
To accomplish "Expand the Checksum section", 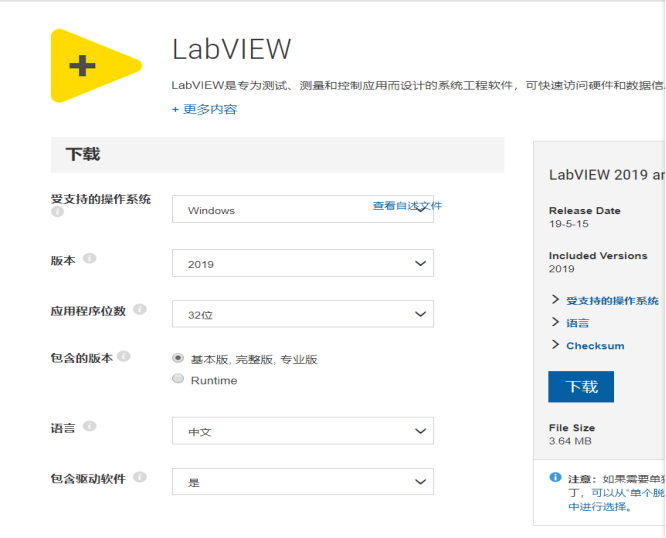I will click(595, 346).
